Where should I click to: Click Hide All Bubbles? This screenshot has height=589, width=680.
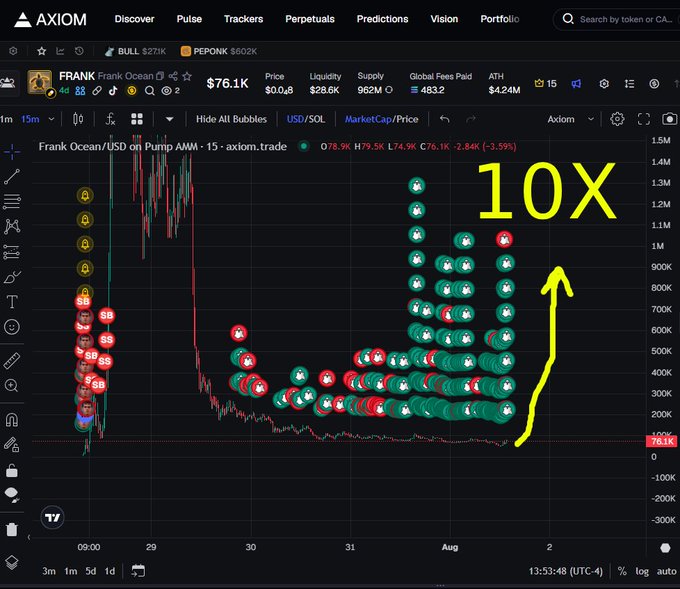(231, 119)
